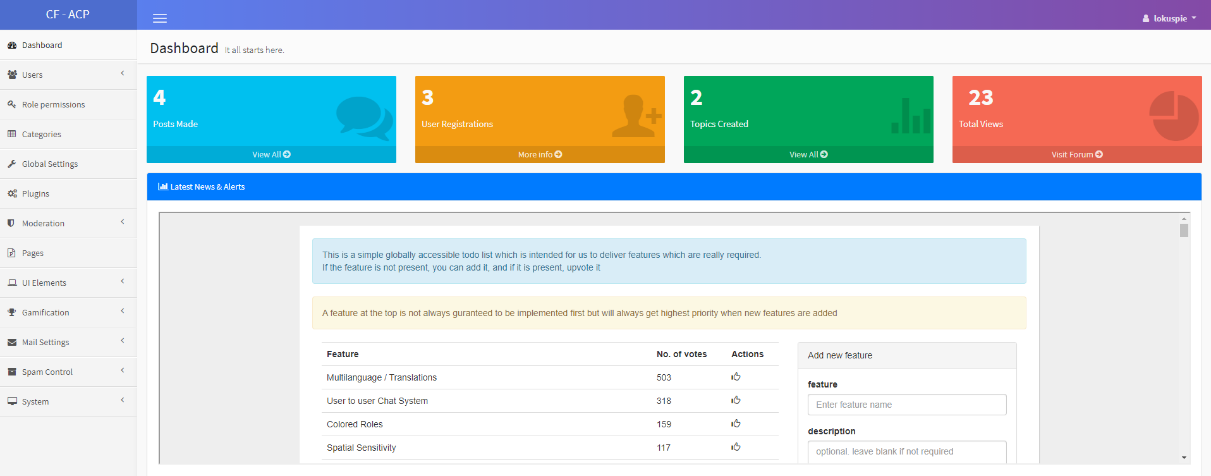Screen dimensions: 1211x476
Task: Click the Spatial Sensitivity row name
Action: coord(361,447)
